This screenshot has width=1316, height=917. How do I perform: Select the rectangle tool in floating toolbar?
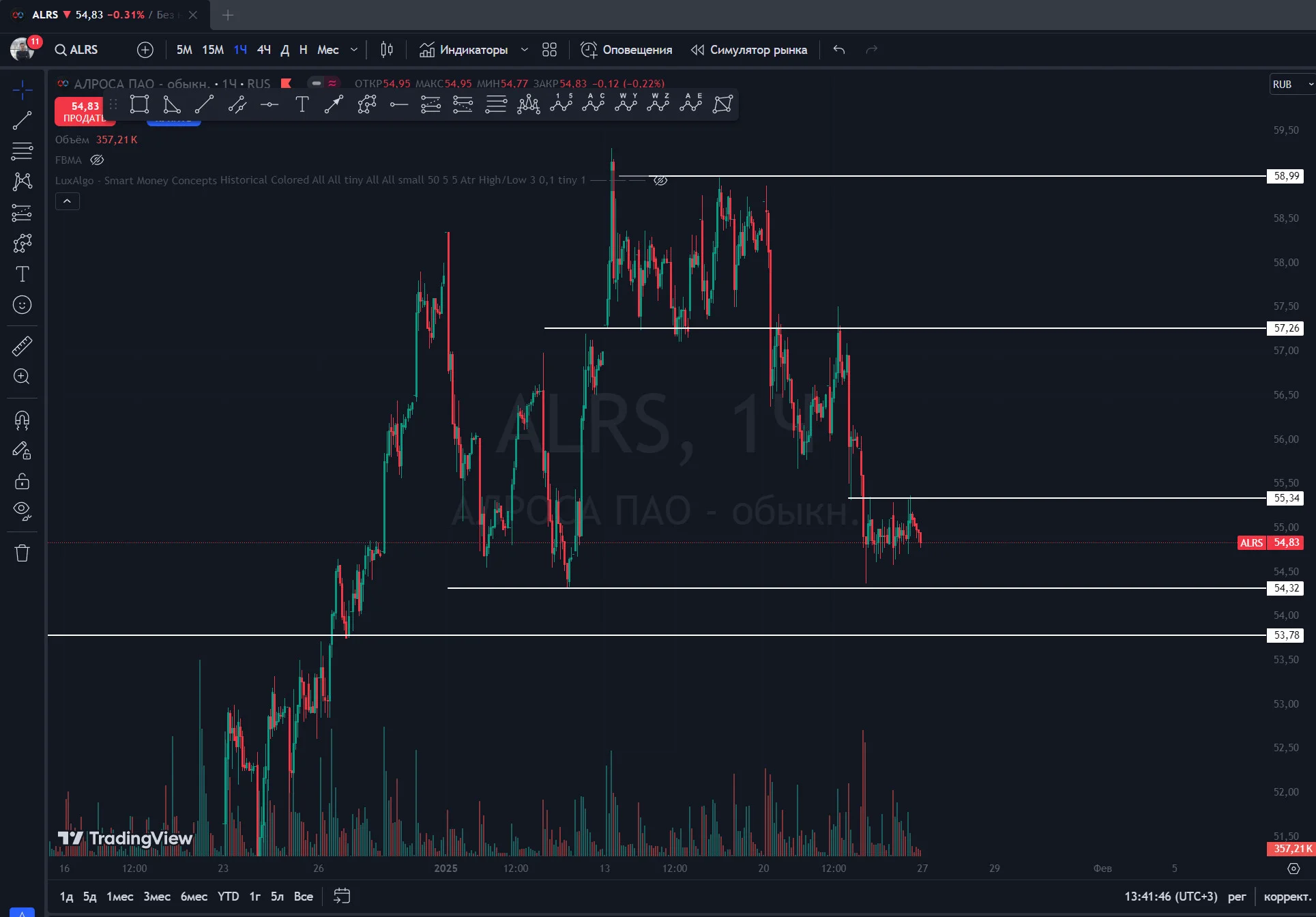click(139, 104)
